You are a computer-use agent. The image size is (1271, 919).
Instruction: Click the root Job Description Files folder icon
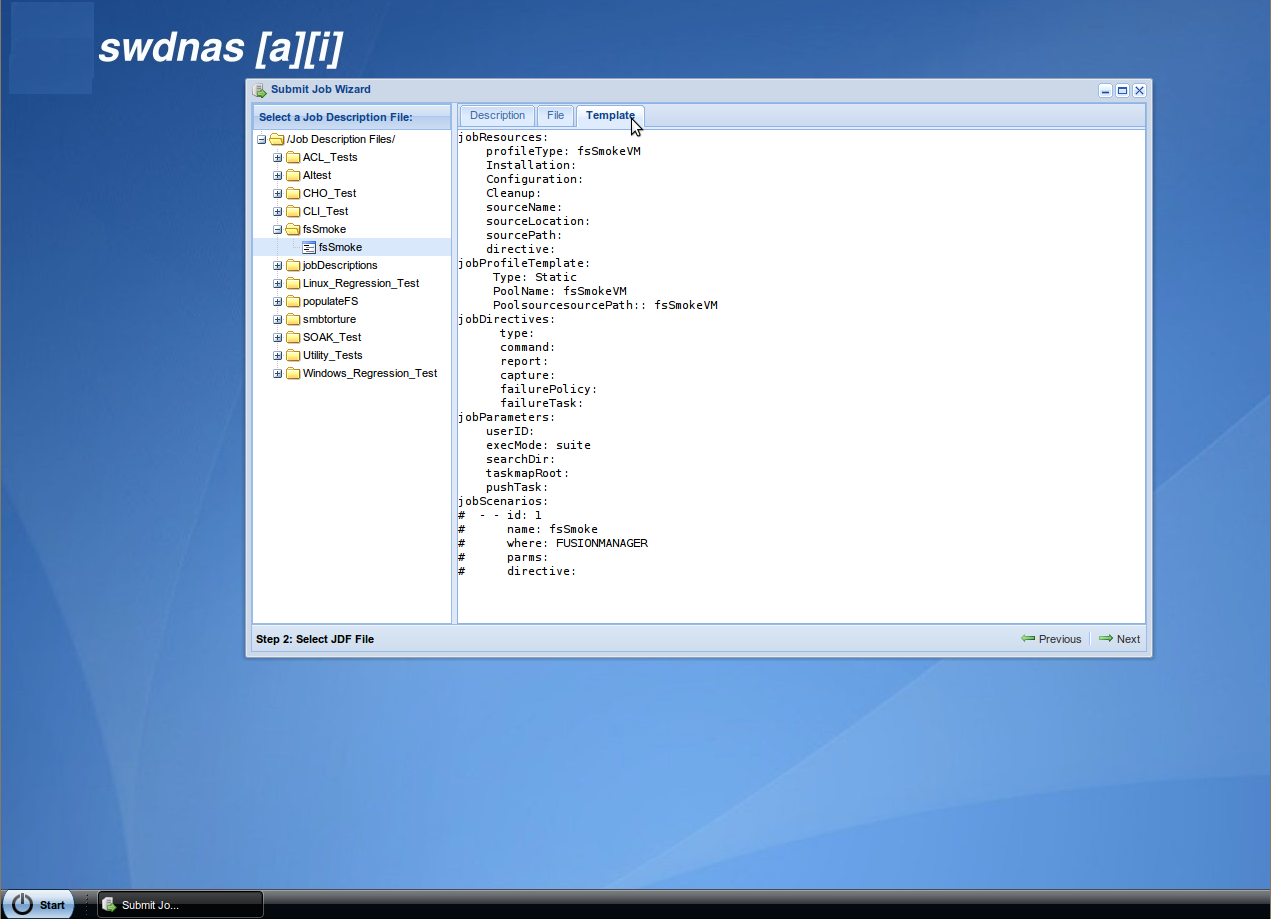pyautogui.click(x=277, y=139)
